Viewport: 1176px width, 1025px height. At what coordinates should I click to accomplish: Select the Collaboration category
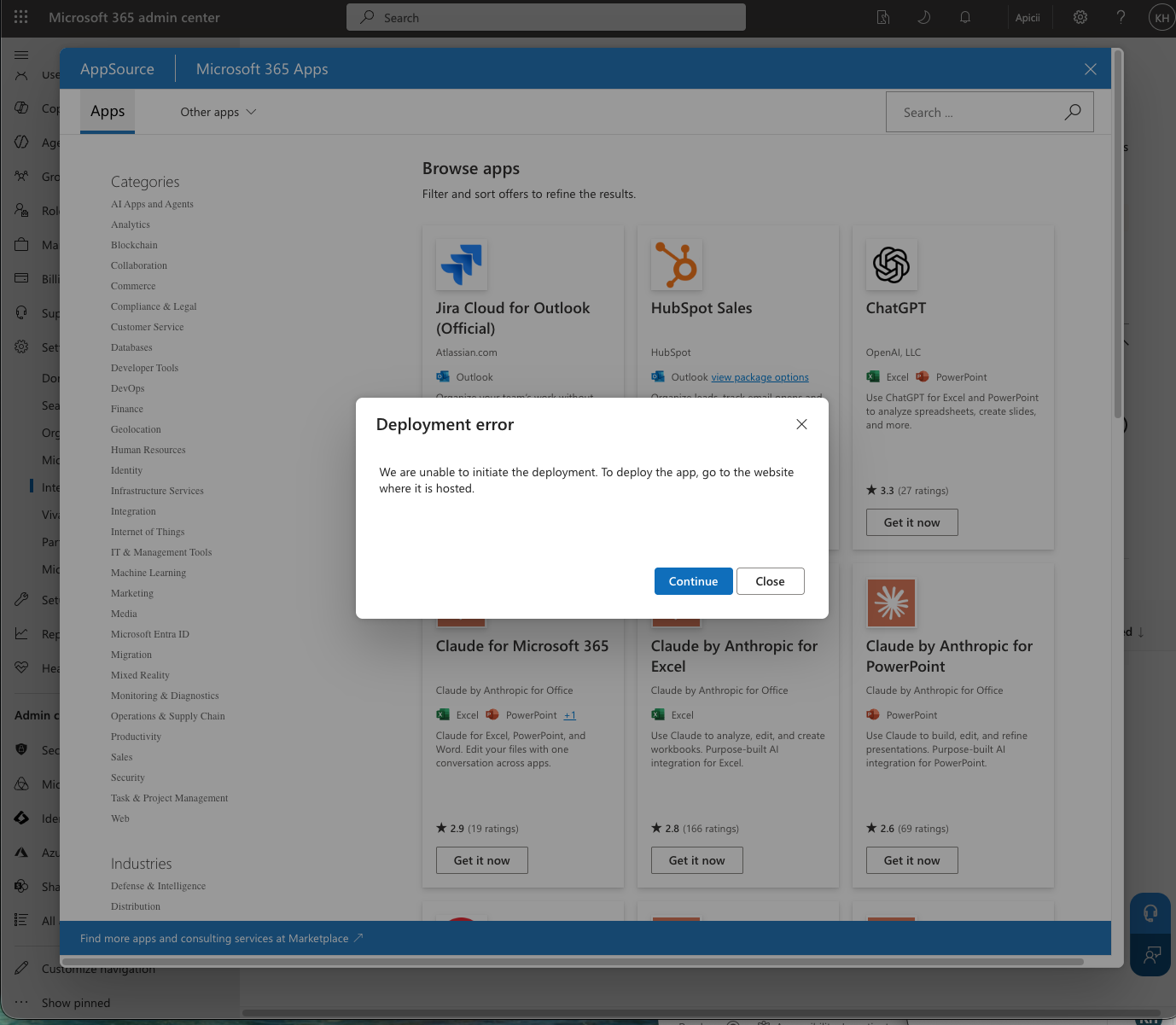point(139,265)
